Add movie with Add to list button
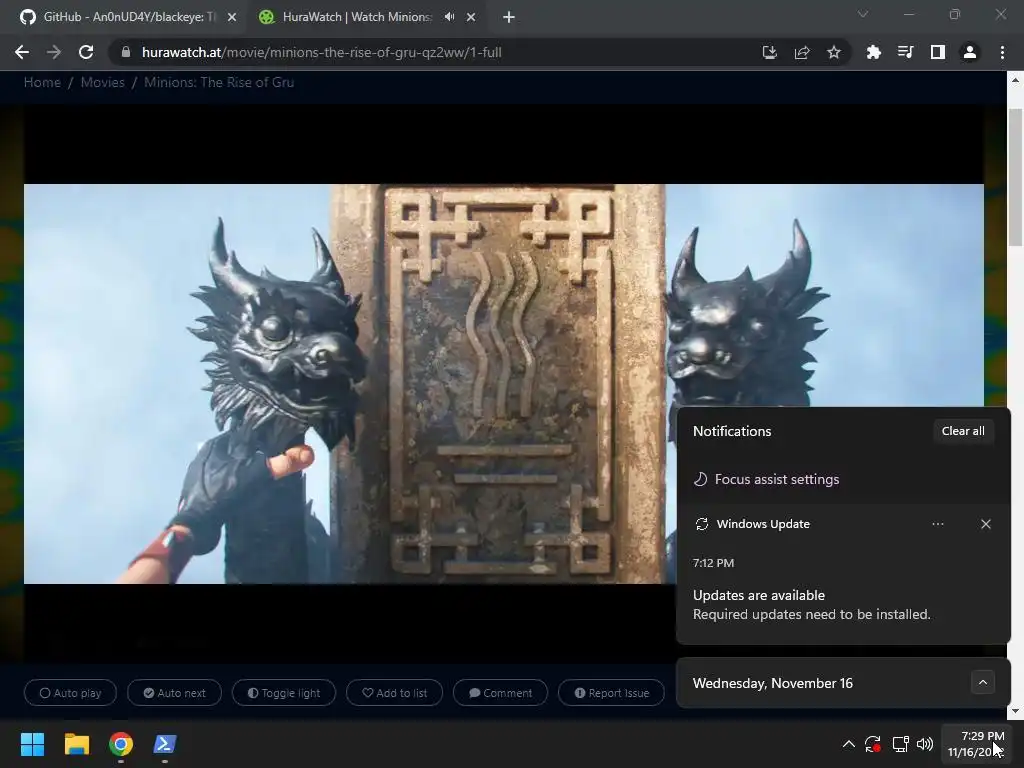This screenshot has width=1024, height=768. click(x=394, y=693)
